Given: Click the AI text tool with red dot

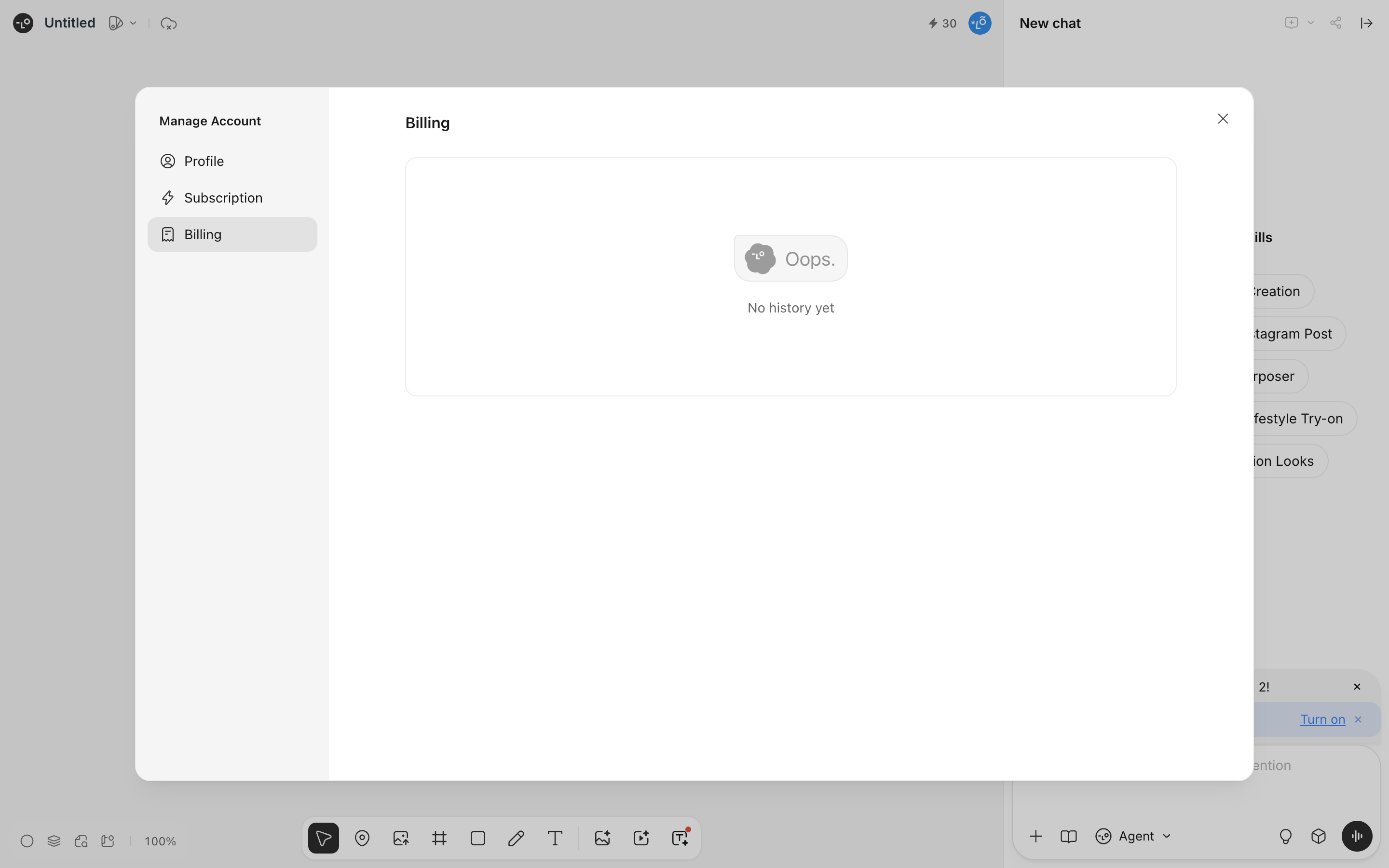Looking at the screenshot, I should tap(680, 838).
